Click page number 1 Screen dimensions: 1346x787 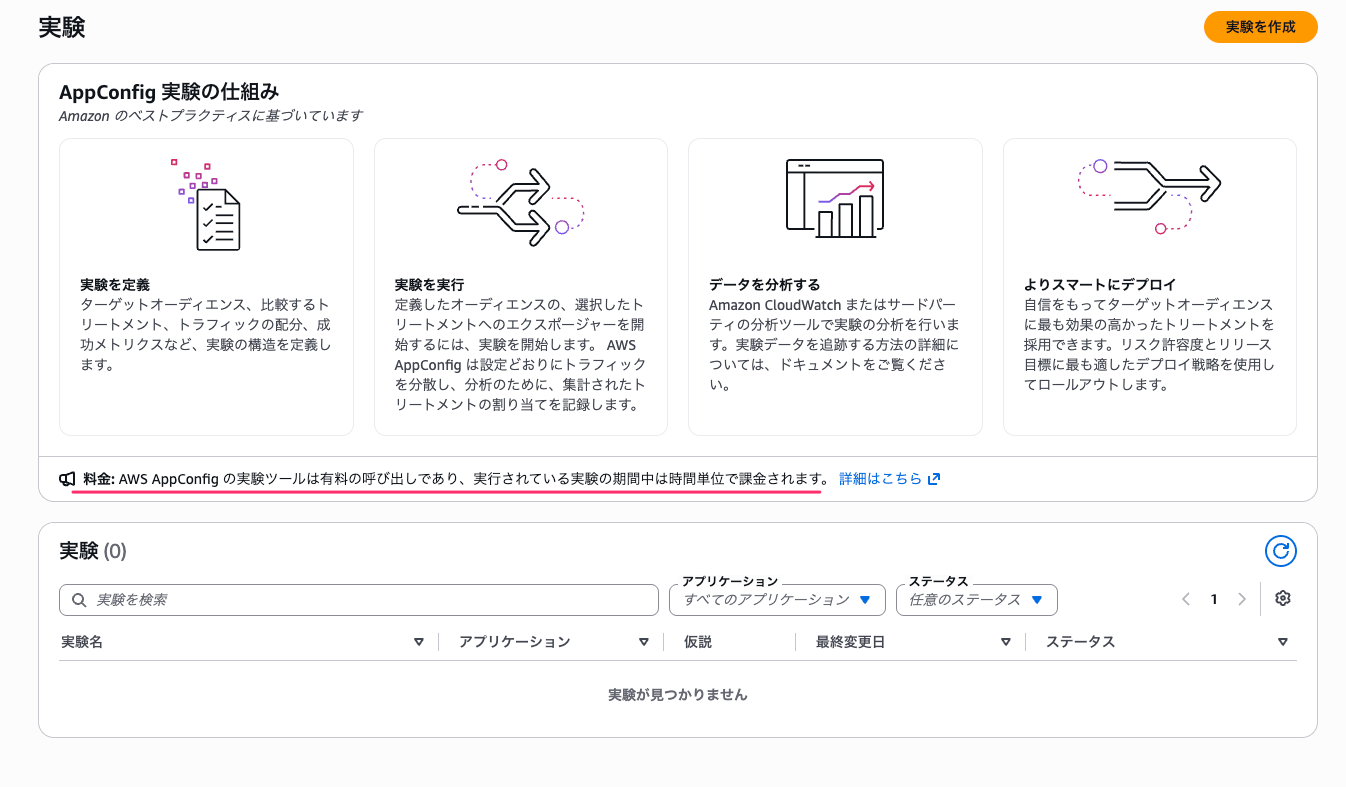pyautogui.click(x=1214, y=599)
